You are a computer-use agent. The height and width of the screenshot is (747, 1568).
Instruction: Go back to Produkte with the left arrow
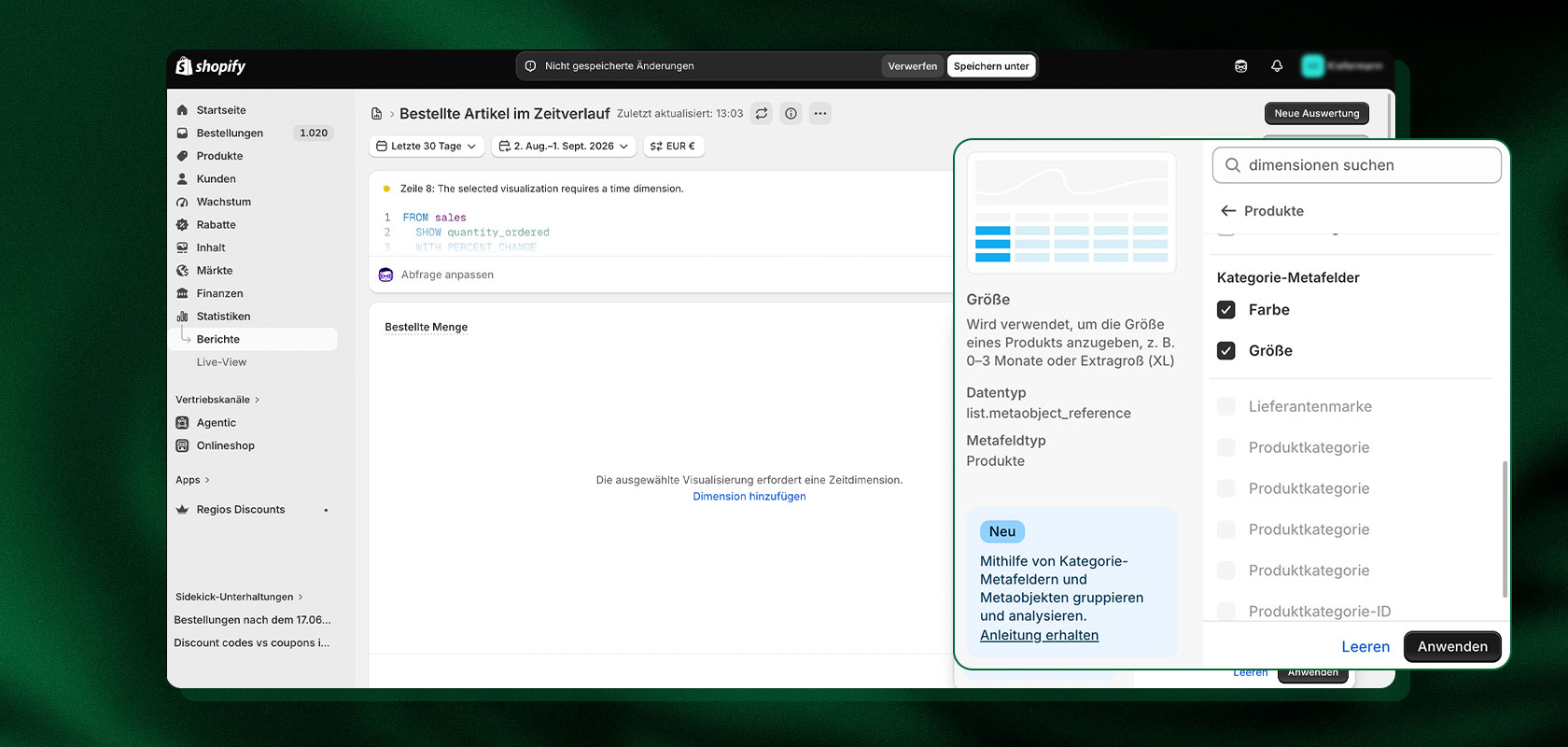[1228, 211]
